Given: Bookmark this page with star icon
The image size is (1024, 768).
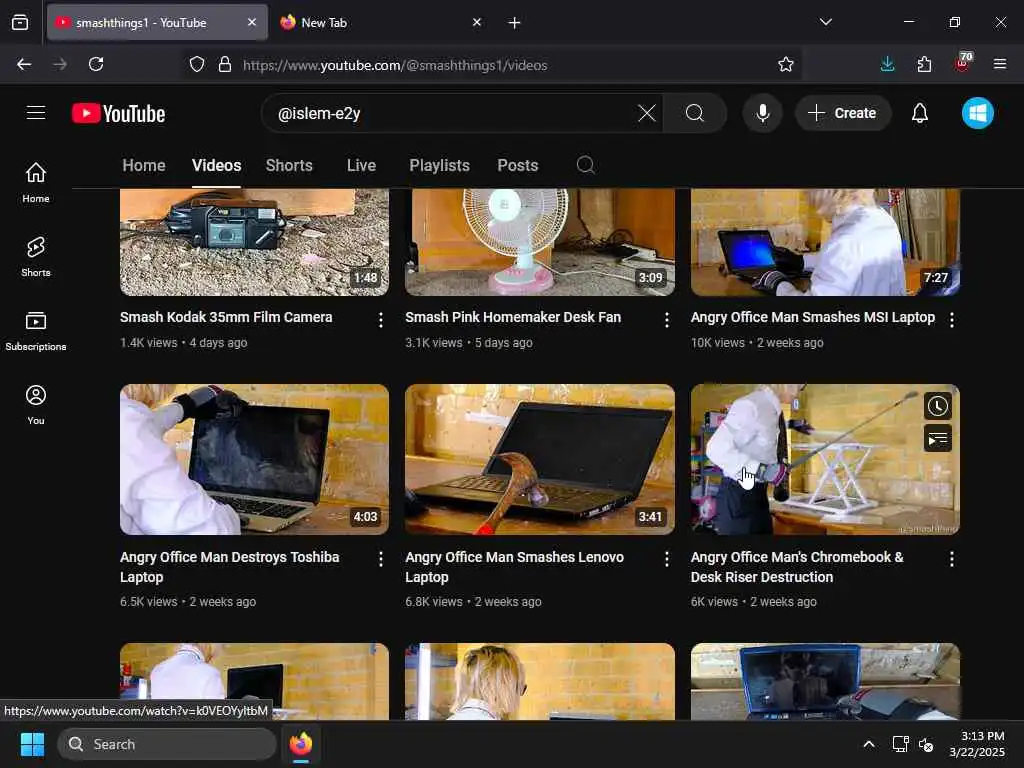Looking at the screenshot, I should [x=786, y=64].
